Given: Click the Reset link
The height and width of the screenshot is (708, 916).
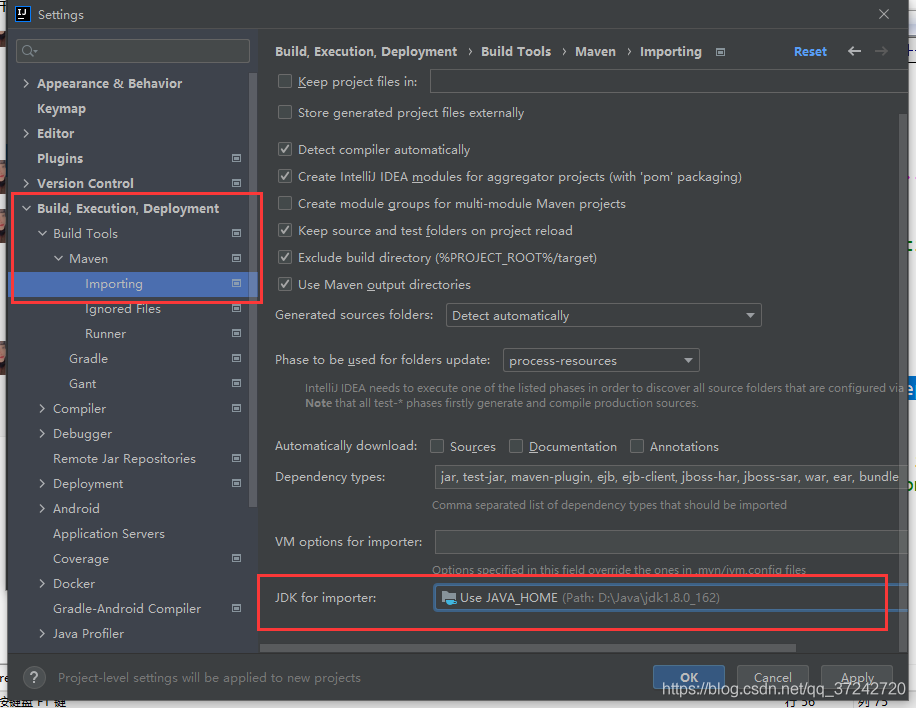Looking at the screenshot, I should [810, 51].
